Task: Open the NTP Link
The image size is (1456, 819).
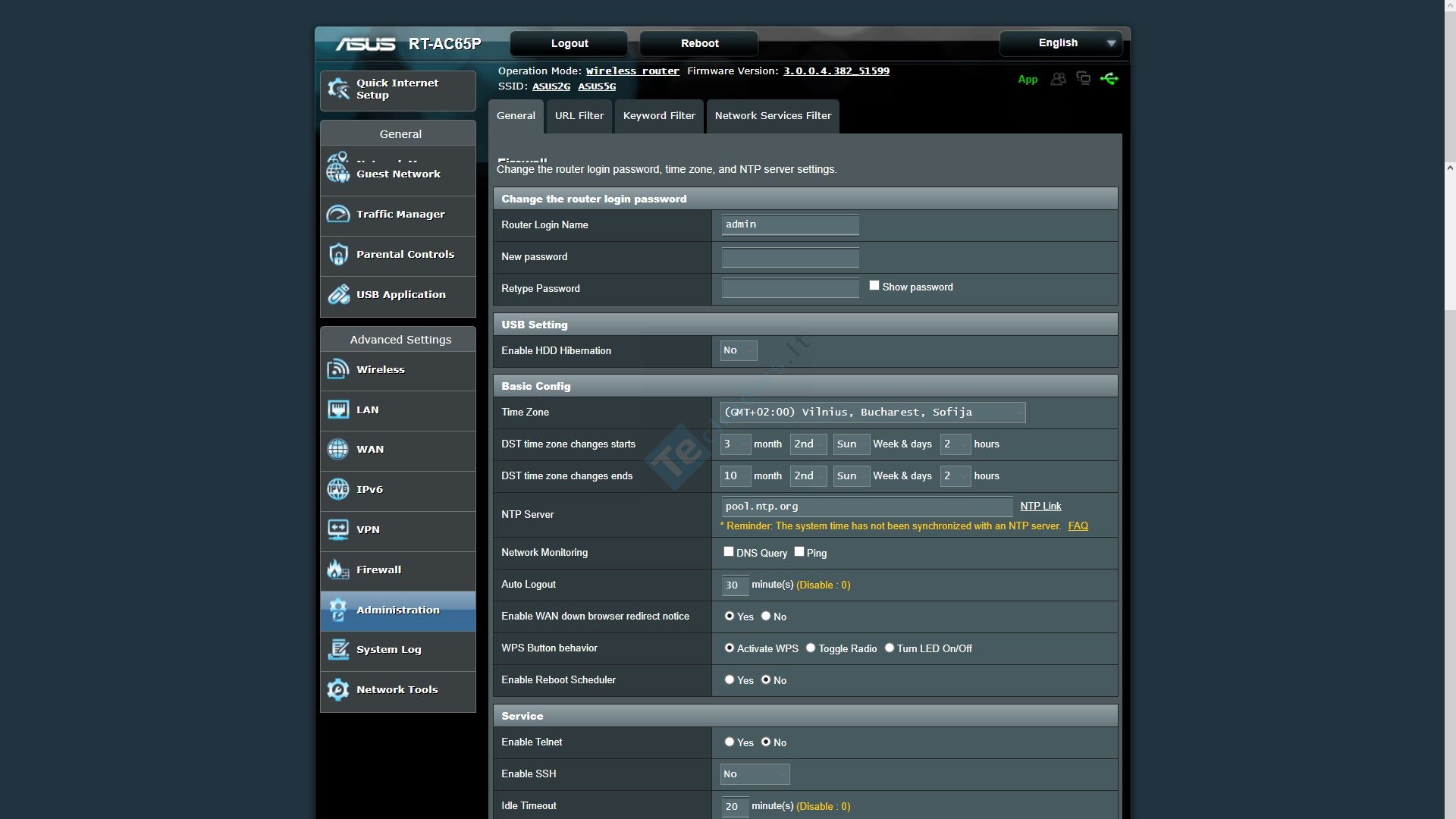Action: click(1040, 506)
